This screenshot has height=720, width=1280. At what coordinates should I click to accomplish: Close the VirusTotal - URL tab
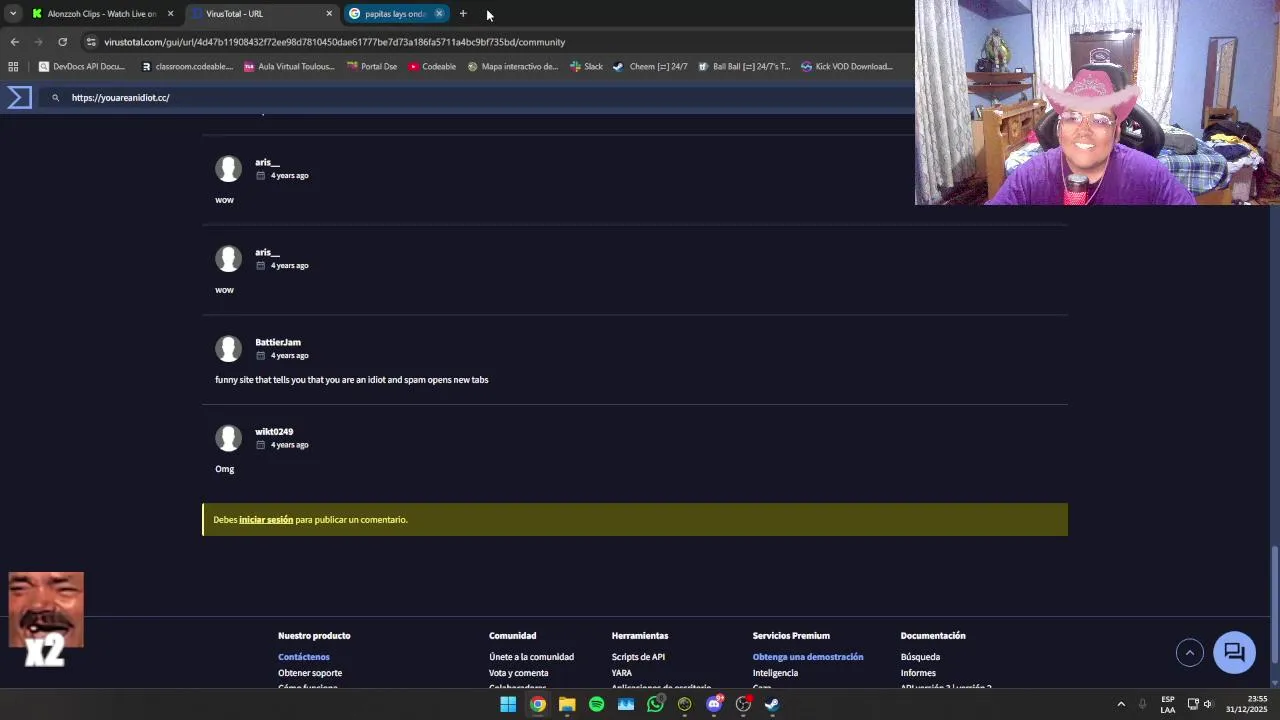pyautogui.click(x=329, y=14)
